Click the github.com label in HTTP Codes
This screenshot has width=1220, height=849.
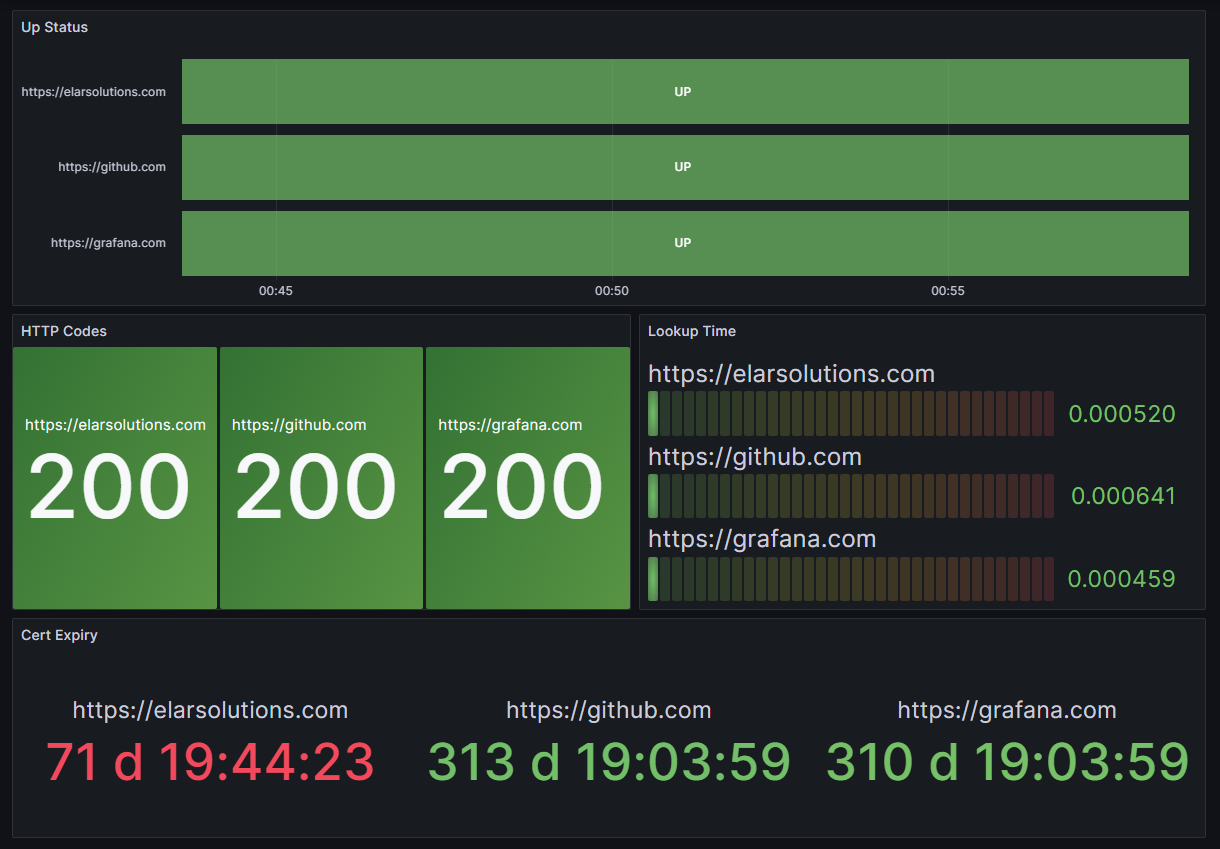[299, 425]
